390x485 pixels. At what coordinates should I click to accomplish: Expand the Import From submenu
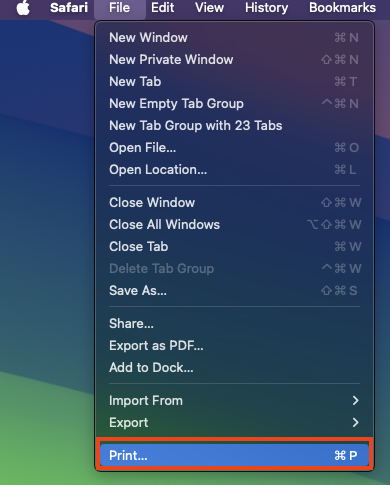tap(234, 401)
